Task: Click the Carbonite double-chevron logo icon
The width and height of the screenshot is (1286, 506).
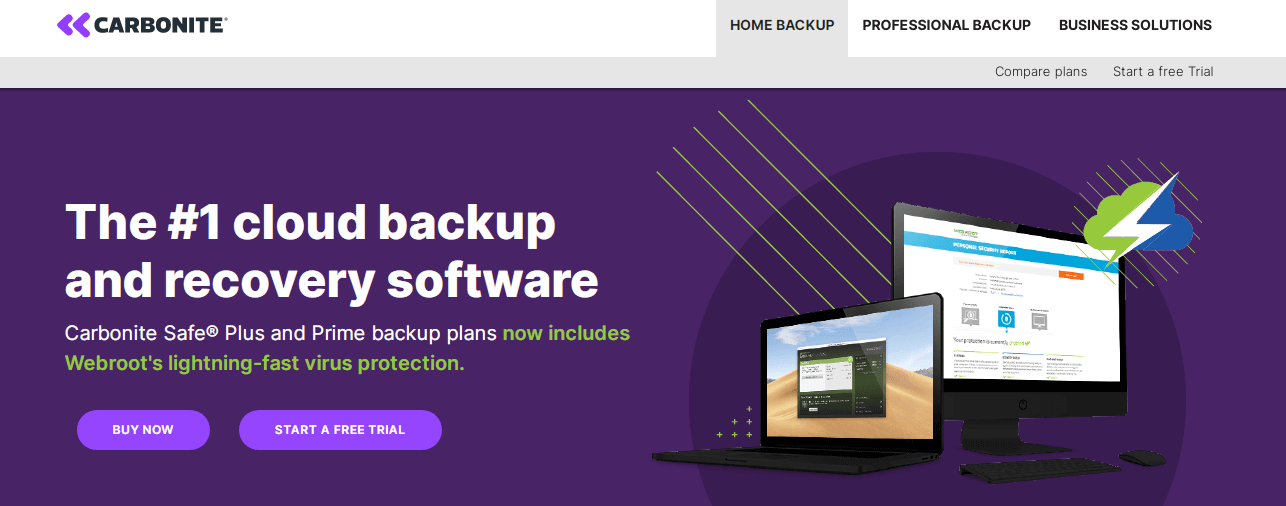Action: [74, 25]
